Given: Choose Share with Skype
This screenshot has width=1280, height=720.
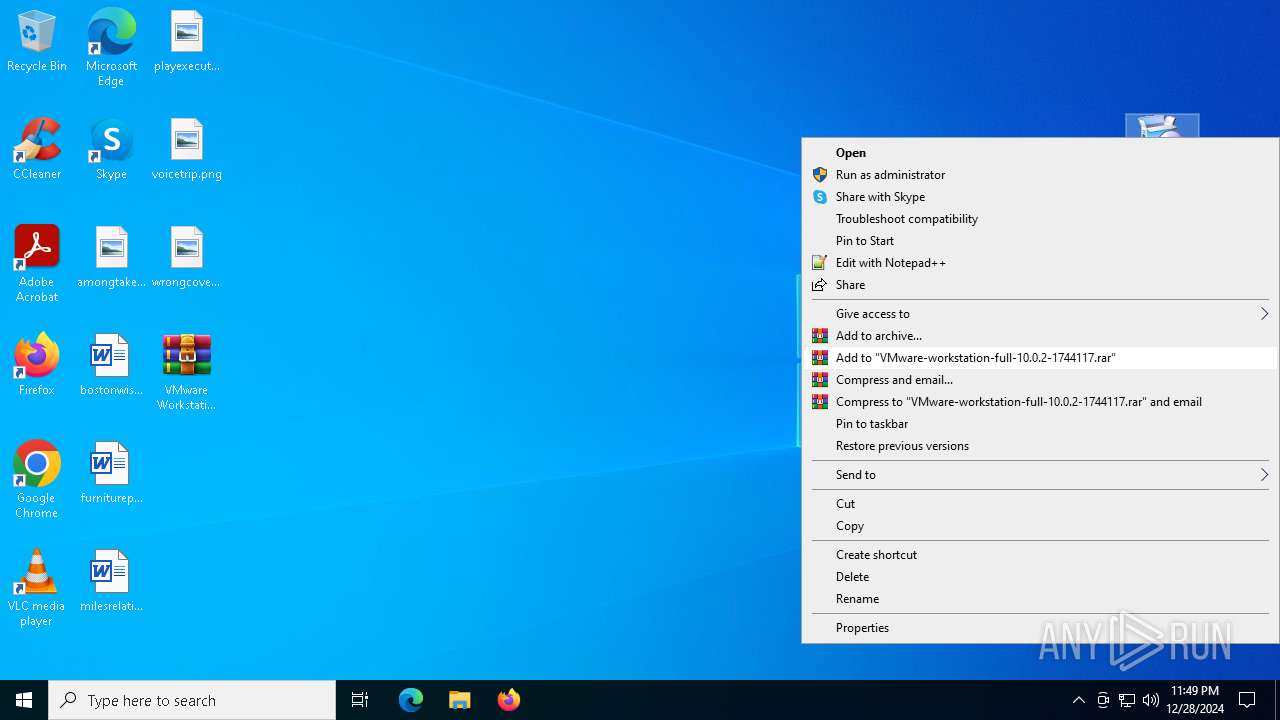Looking at the screenshot, I should 1040,197.
